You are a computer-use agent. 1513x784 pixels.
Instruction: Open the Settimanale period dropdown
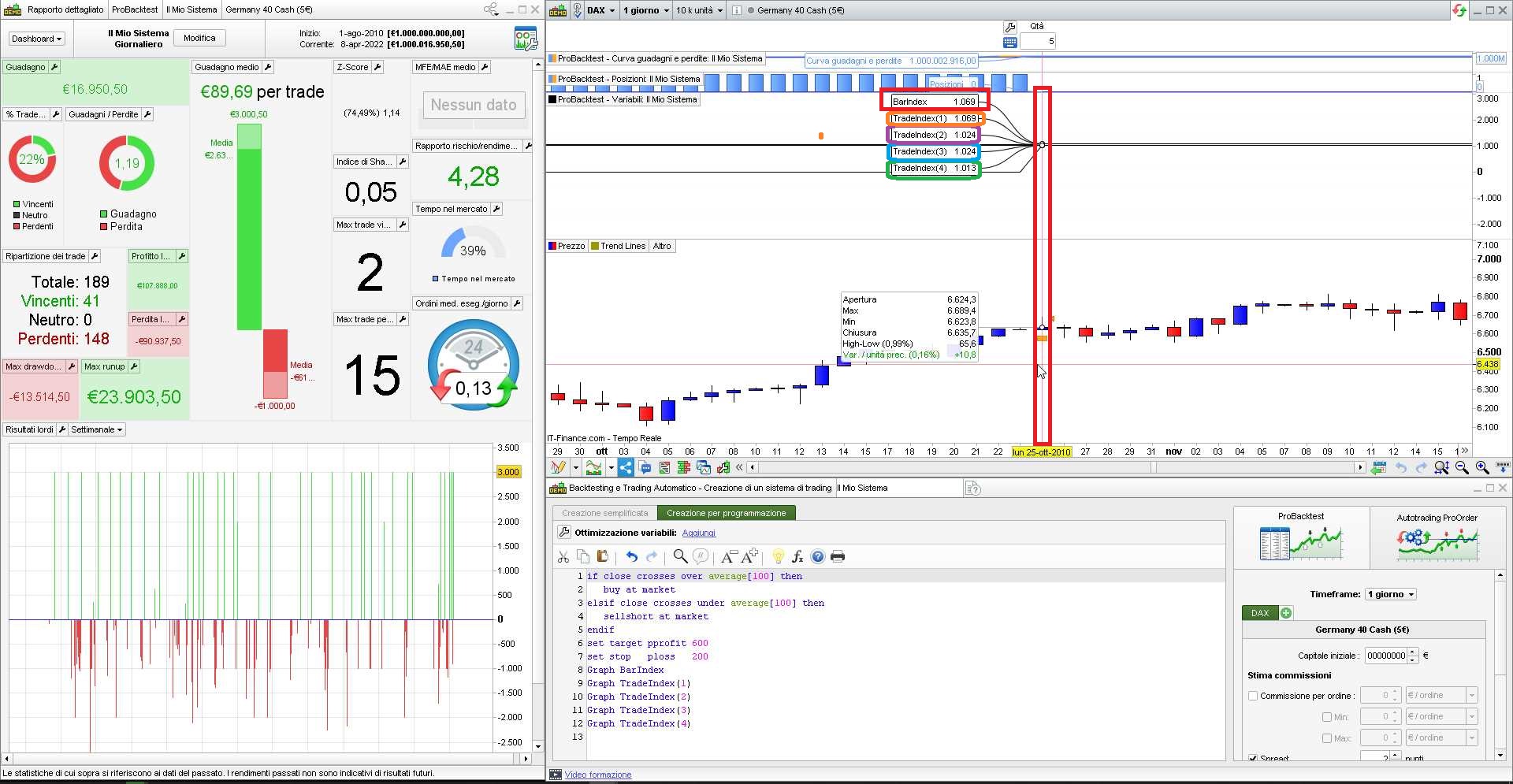[96, 430]
